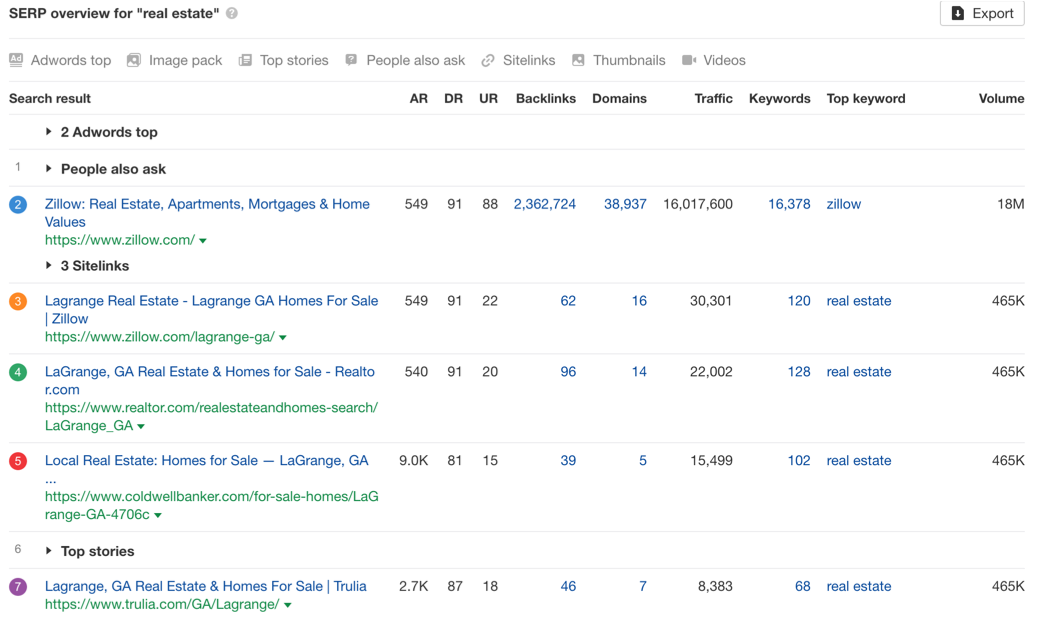The image size is (1041, 619).
Task: Click the 62 backlinks value
Action: [x=568, y=302]
